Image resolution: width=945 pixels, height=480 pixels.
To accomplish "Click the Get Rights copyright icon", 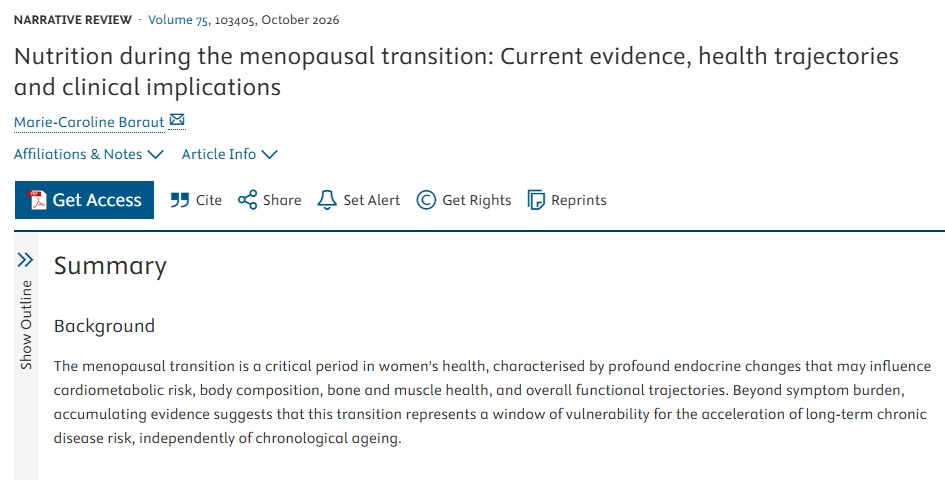I will coord(426,200).
